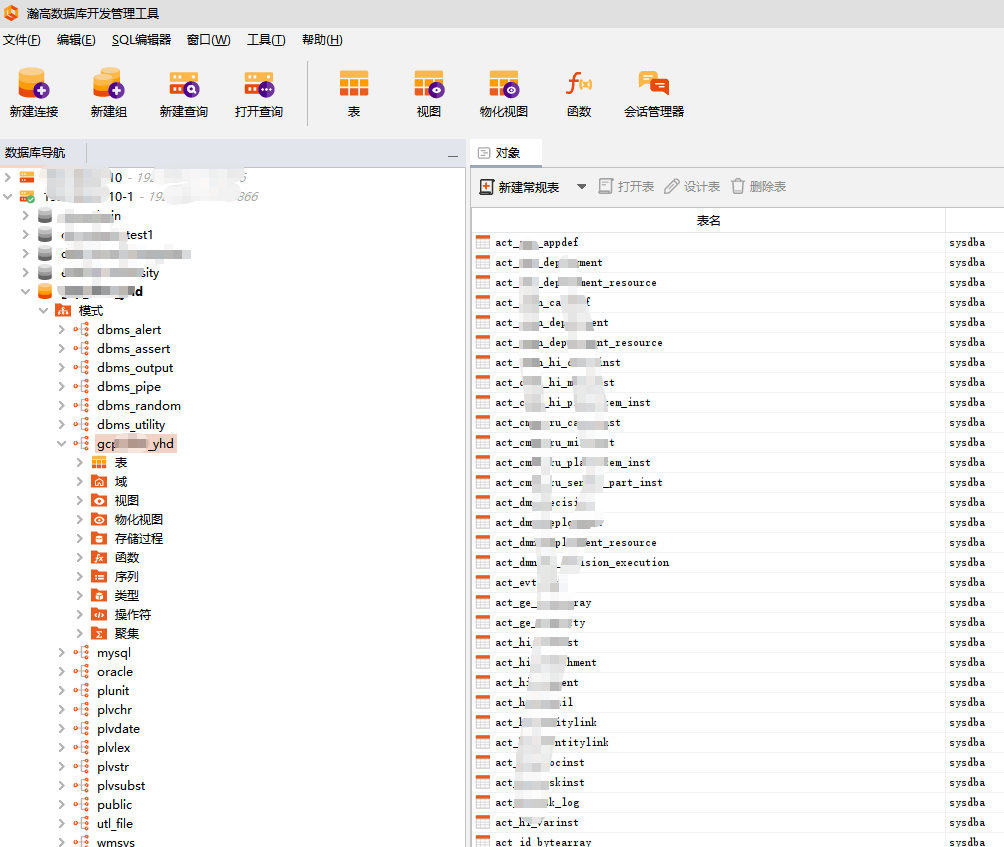Click the 设计表 design table pencil icon
This screenshot has height=847, width=1004.
[x=671, y=186]
